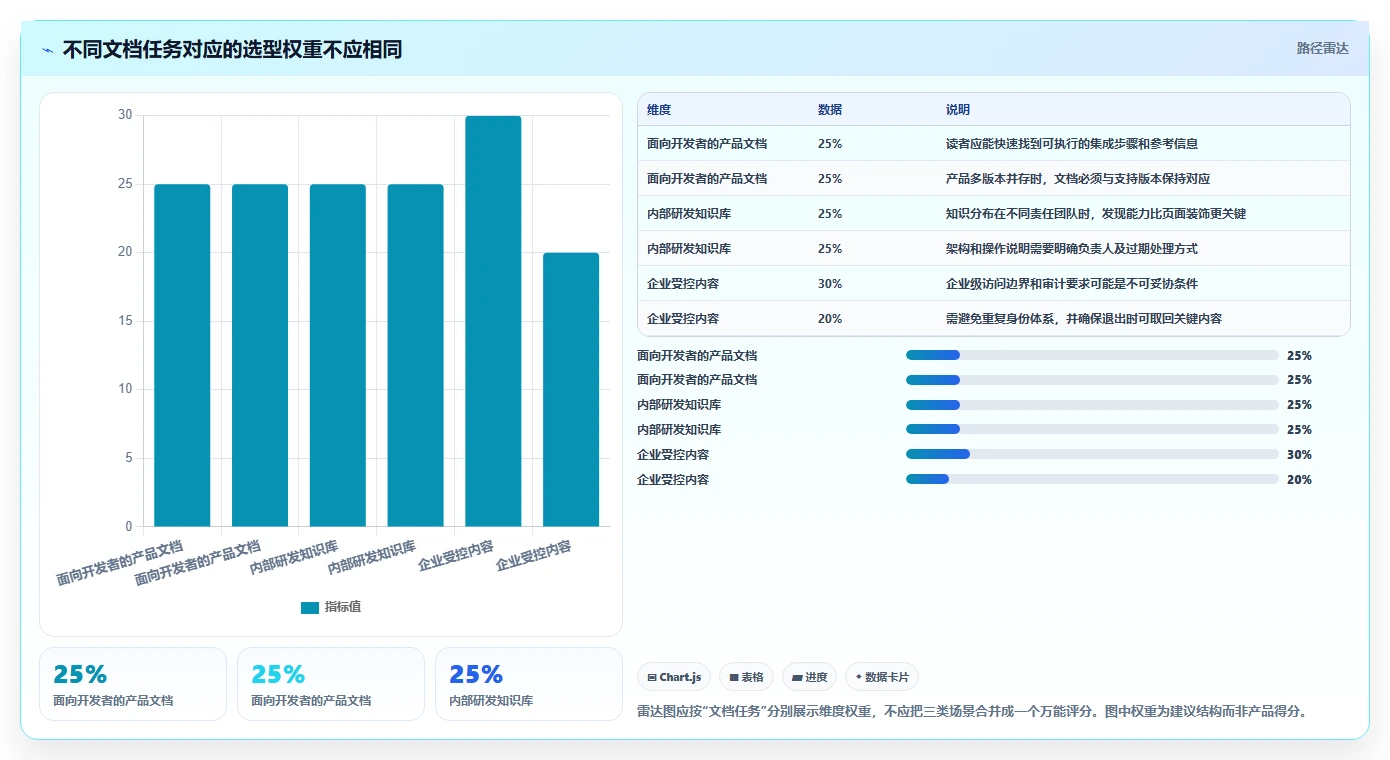Screen dimensions: 1390x760
Task: Click the tallest chart bar reaching 30
Action: [x=493, y=321]
